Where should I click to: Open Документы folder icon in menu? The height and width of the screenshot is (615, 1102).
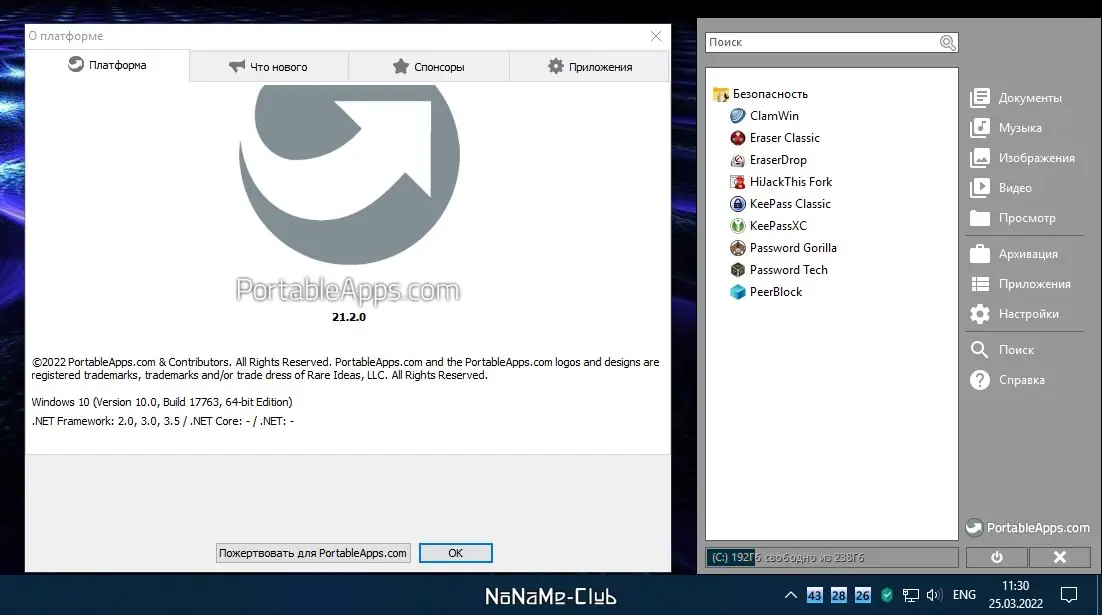980,98
